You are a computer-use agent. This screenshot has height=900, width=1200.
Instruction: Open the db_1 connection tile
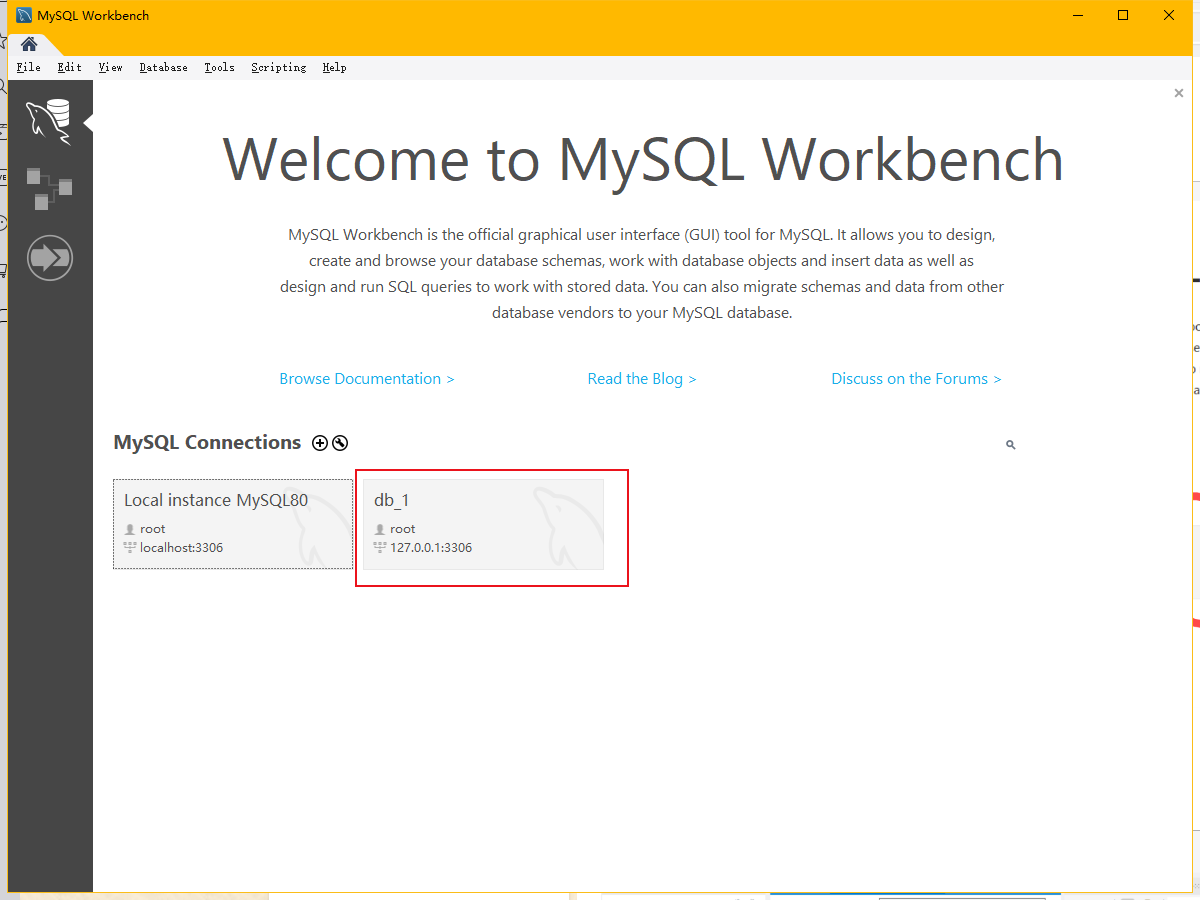click(483, 524)
